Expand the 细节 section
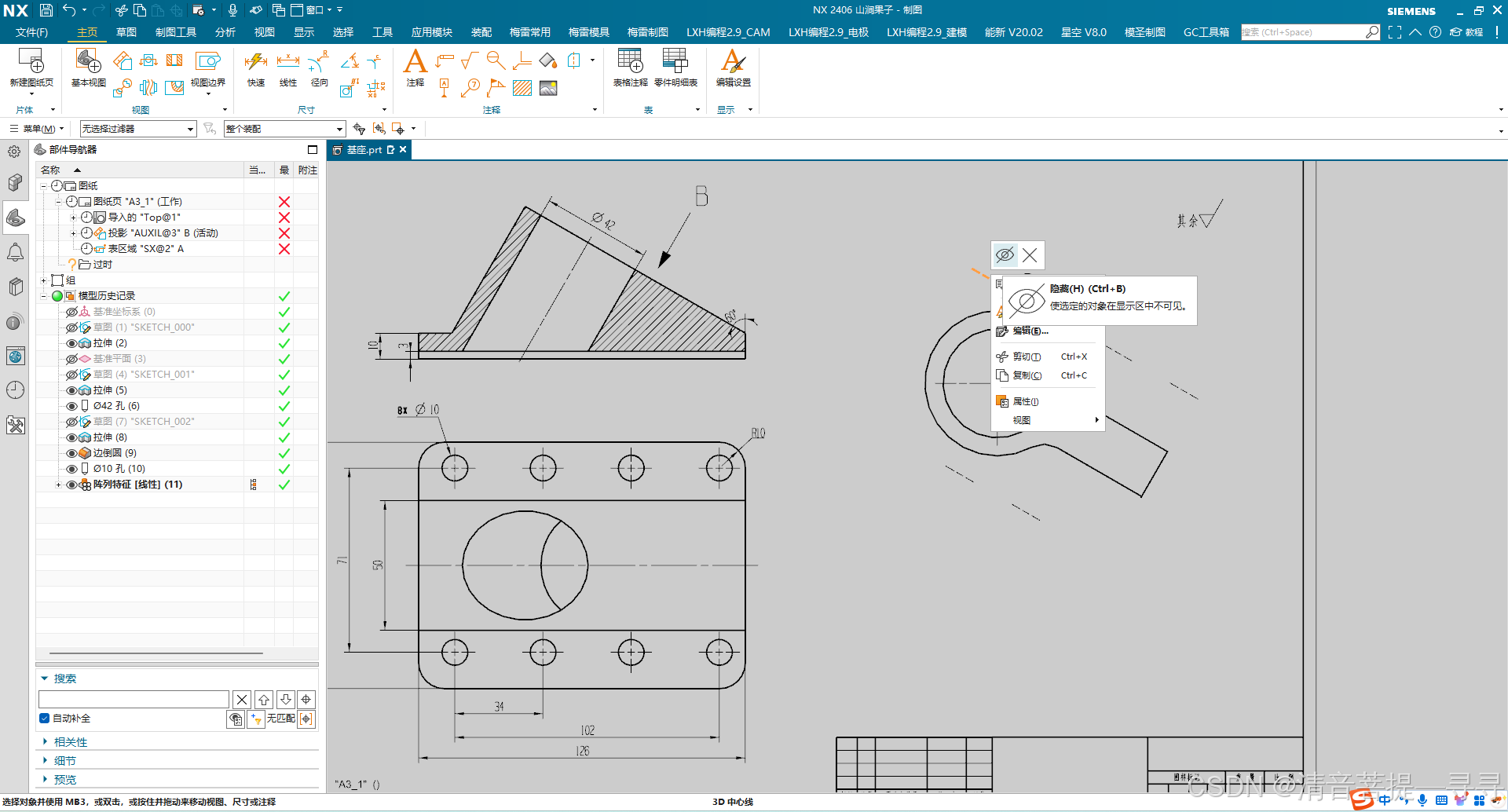The image size is (1508, 812). (46, 760)
